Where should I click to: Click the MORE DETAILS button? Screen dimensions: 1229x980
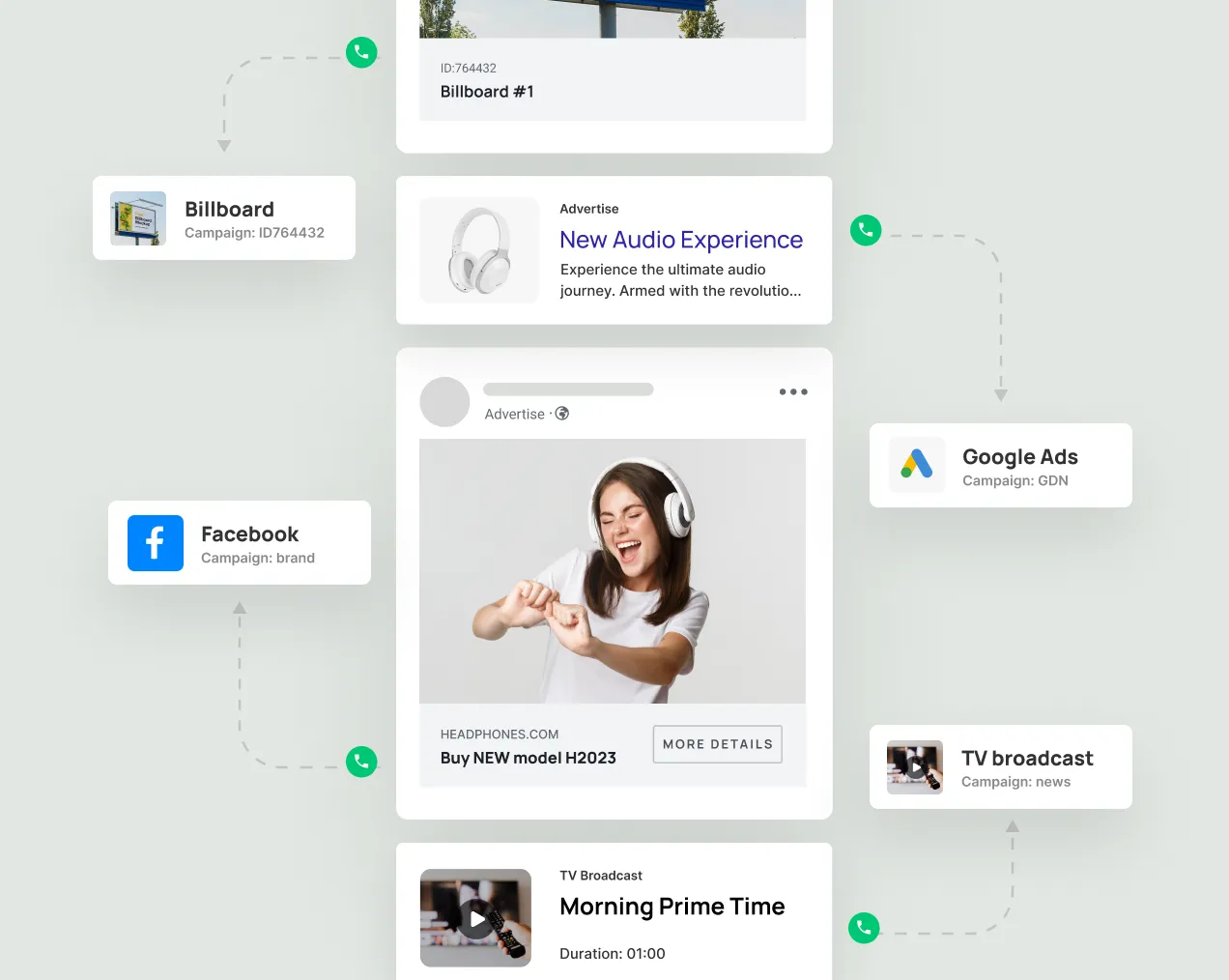pyautogui.click(x=717, y=744)
